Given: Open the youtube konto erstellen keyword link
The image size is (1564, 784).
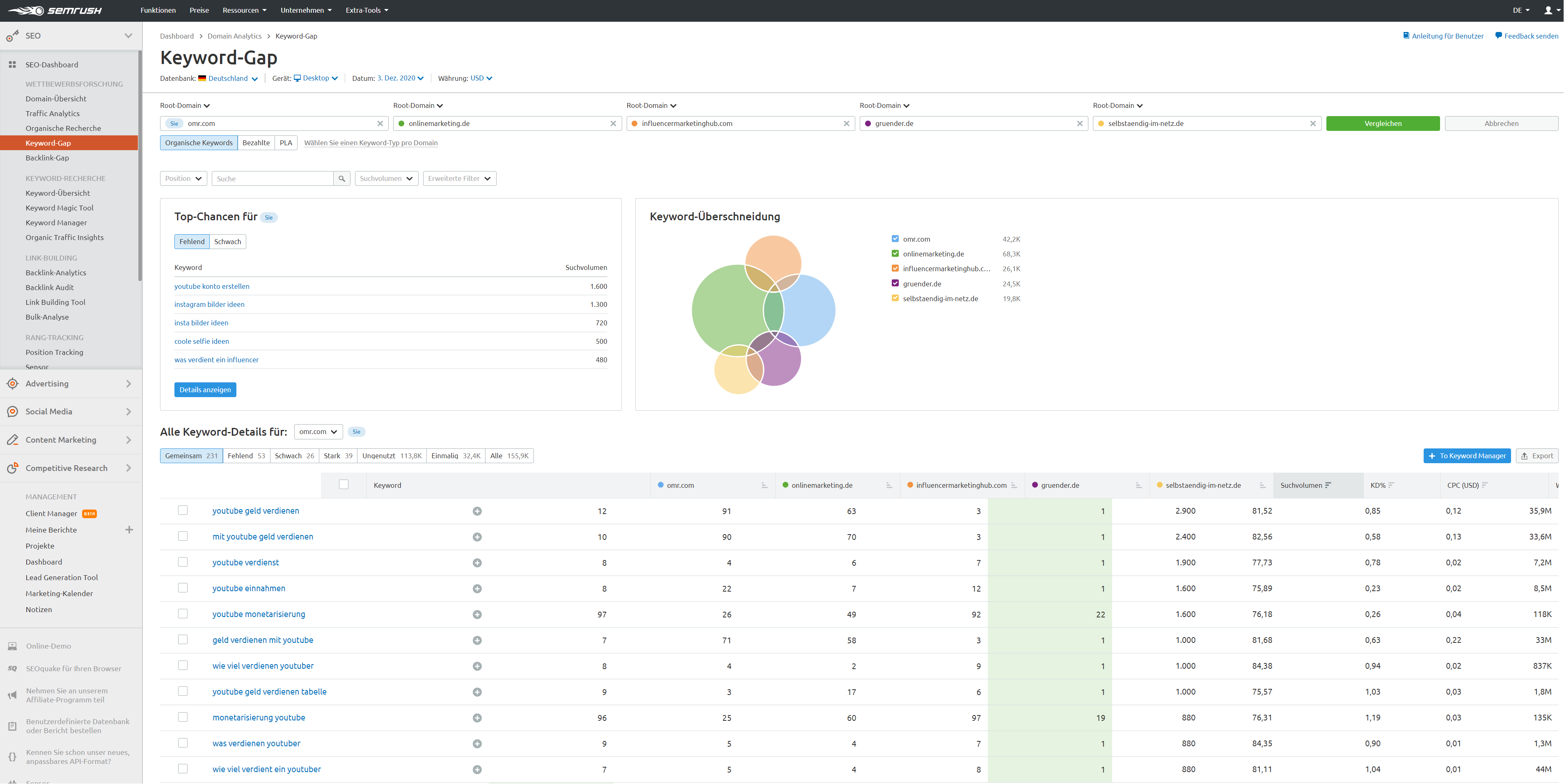Looking at the screenshot, I should pyautogui.click(x=211, y=286).
